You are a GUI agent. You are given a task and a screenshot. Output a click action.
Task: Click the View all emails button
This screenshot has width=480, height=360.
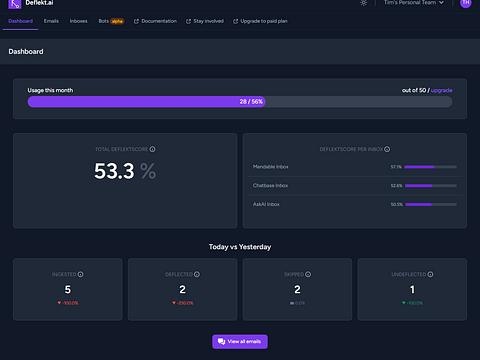pos(240,342)
